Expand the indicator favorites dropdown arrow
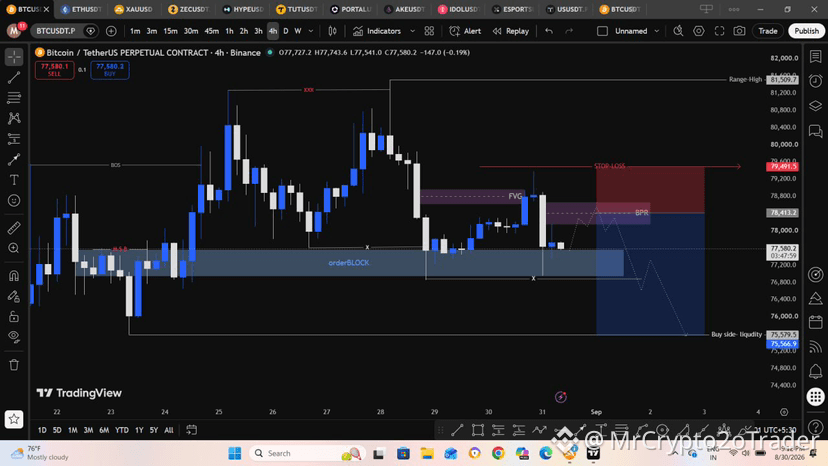This screenshot has width=828, height=466. (412, 31)
